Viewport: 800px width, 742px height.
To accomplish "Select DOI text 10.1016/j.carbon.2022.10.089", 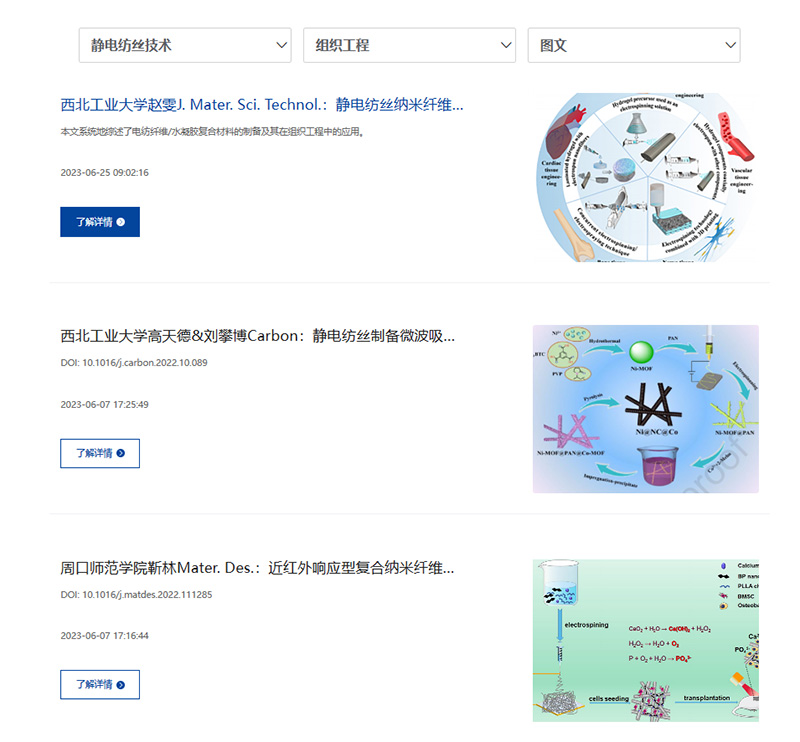I will [145, 363].
